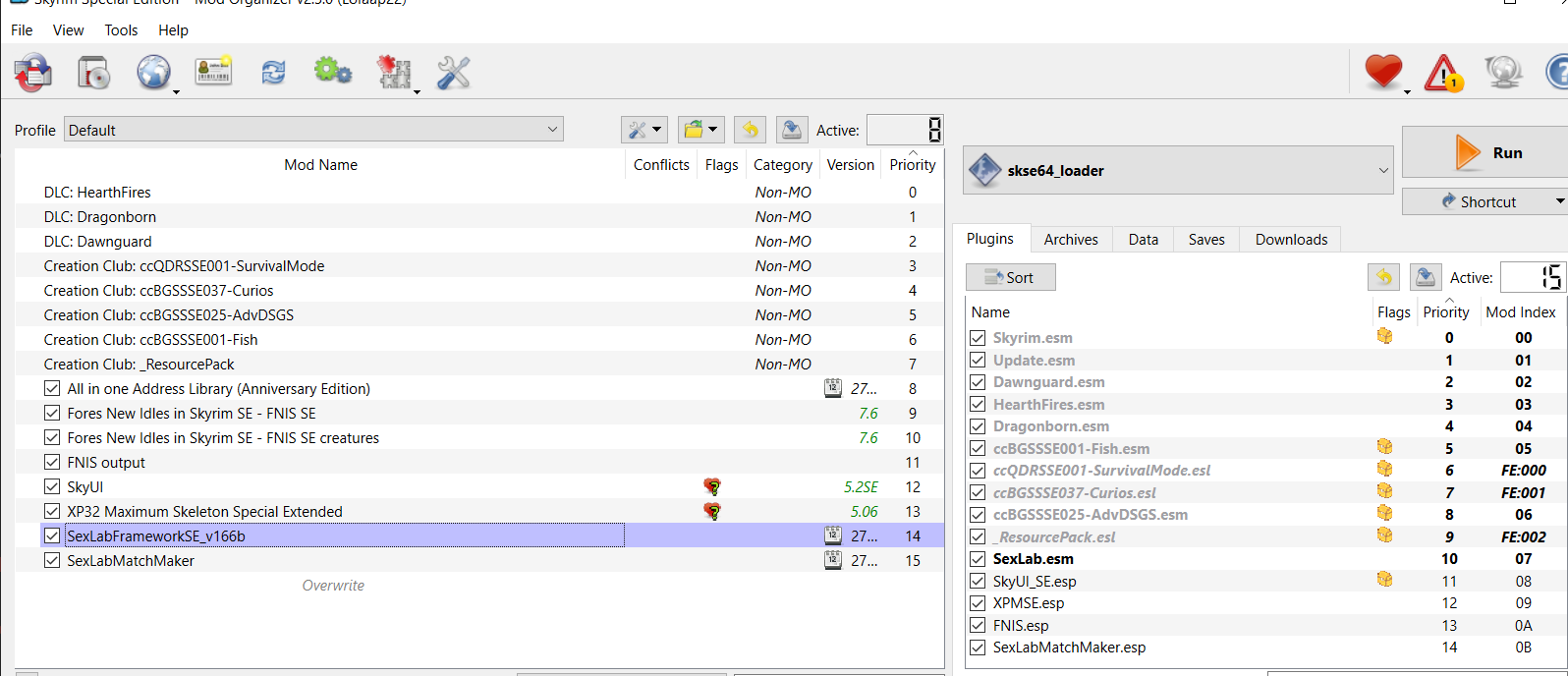Click the ccBGSSSE001-Fish.esm flag icon
The height and width of the screenshot is (676, 1568).
click(x=1384, y=447)
